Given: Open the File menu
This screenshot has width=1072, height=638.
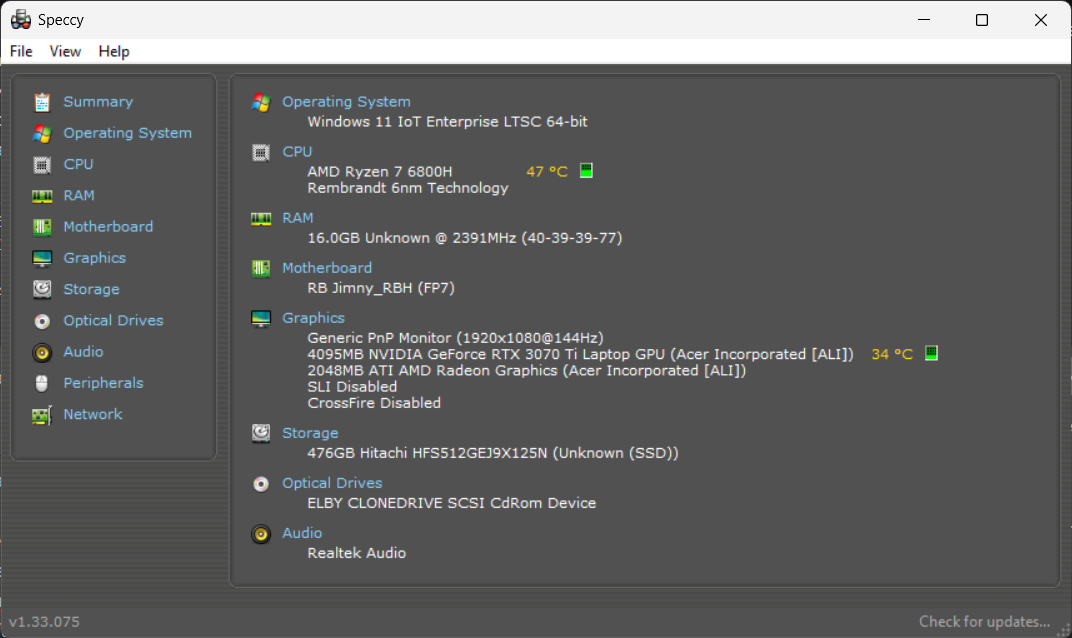Looking at the screenshot, I should [21, 51].
